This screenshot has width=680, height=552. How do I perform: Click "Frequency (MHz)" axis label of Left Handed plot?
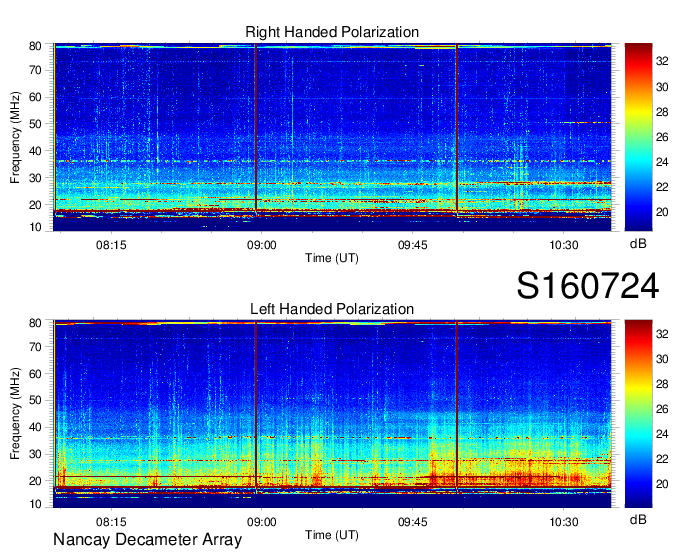[15, 414]
